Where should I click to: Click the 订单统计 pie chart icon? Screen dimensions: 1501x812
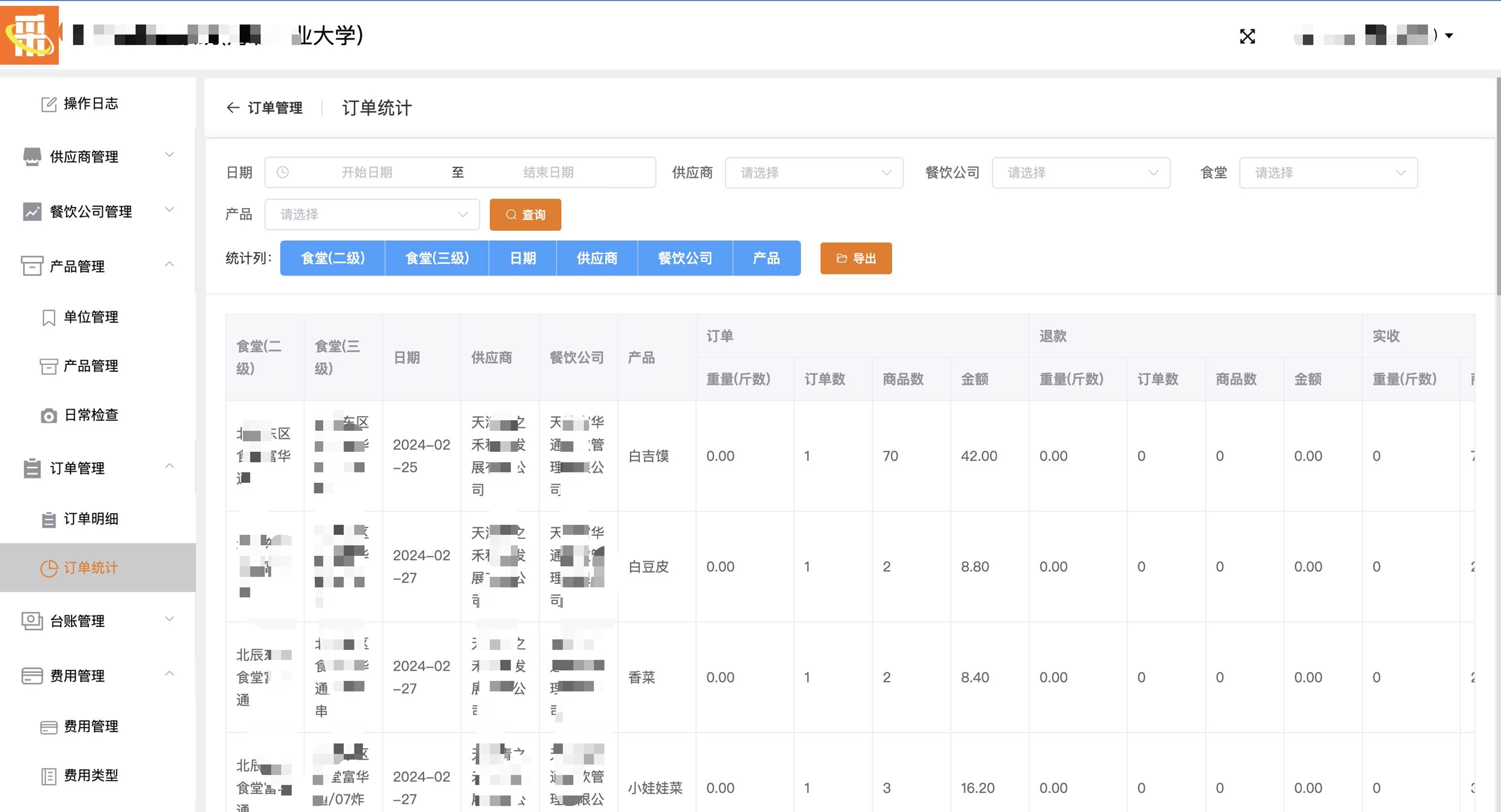tap(49, 568)
